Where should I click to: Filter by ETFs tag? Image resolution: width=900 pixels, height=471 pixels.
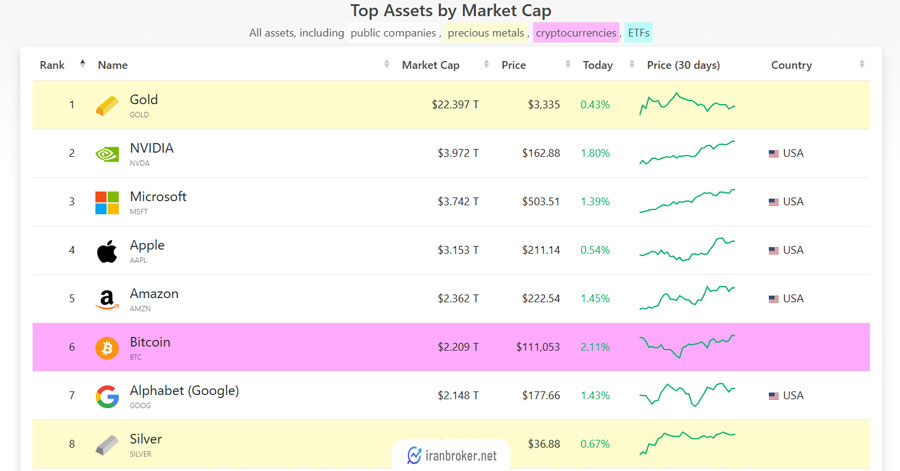click(x=638, y=33)
